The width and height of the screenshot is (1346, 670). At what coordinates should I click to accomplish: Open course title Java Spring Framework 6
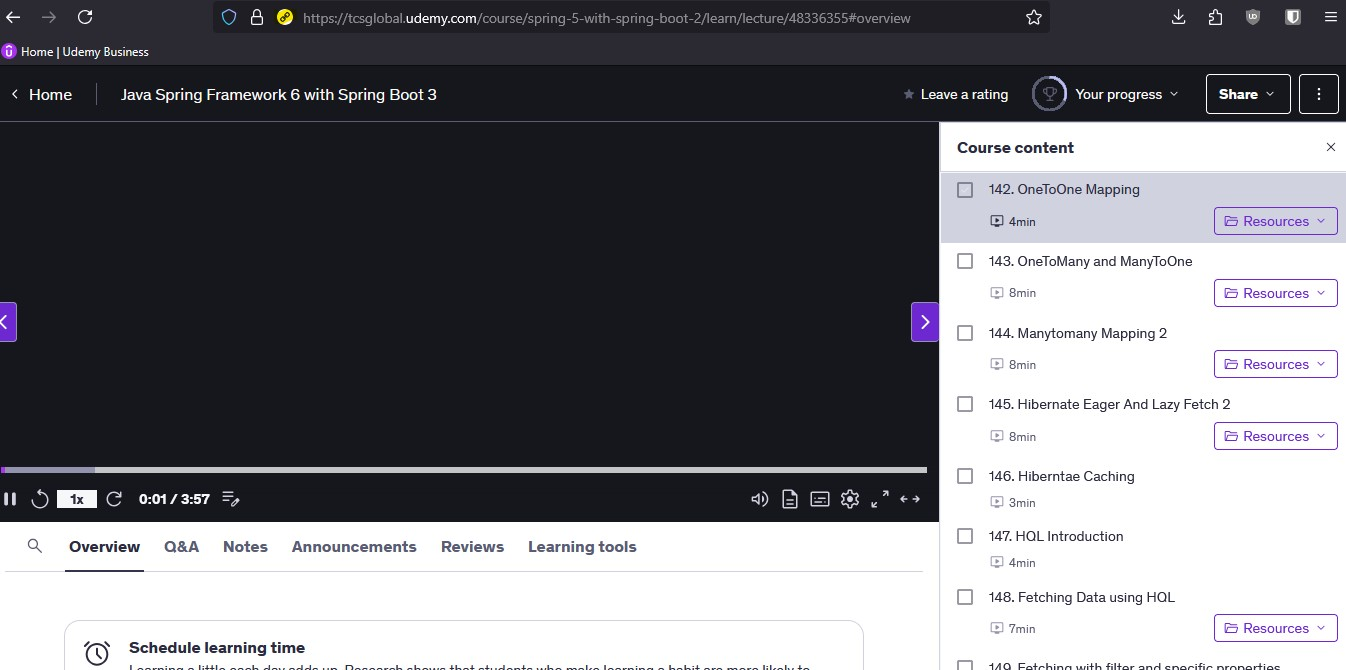279,94
